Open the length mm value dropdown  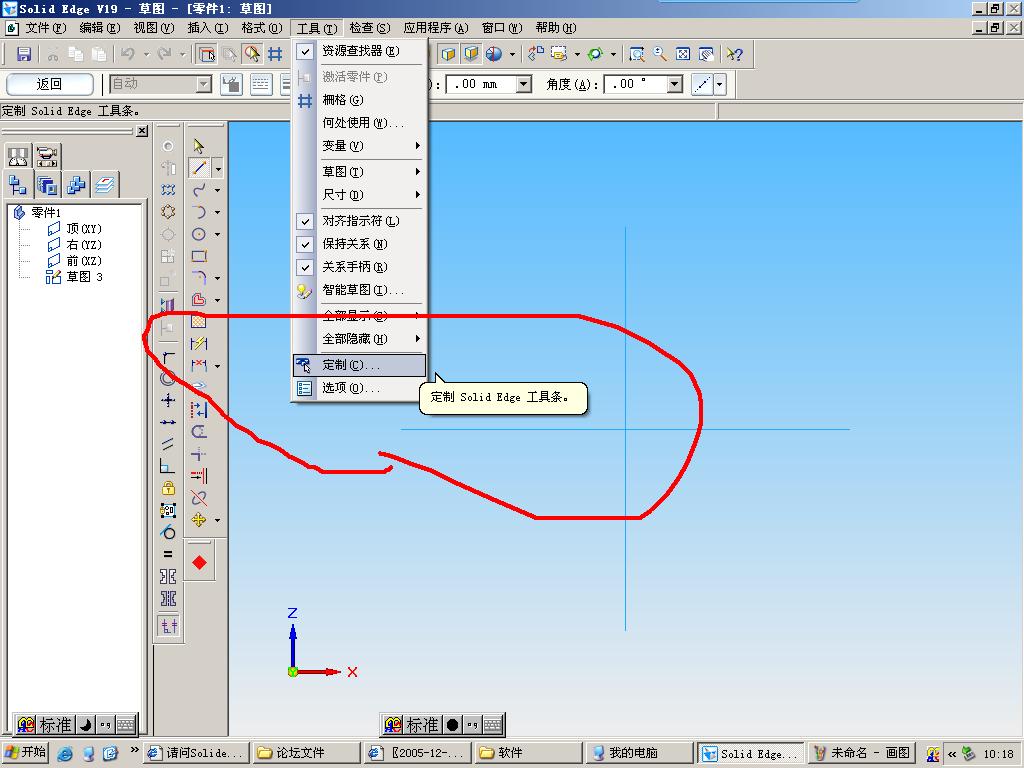pos(523,84)
